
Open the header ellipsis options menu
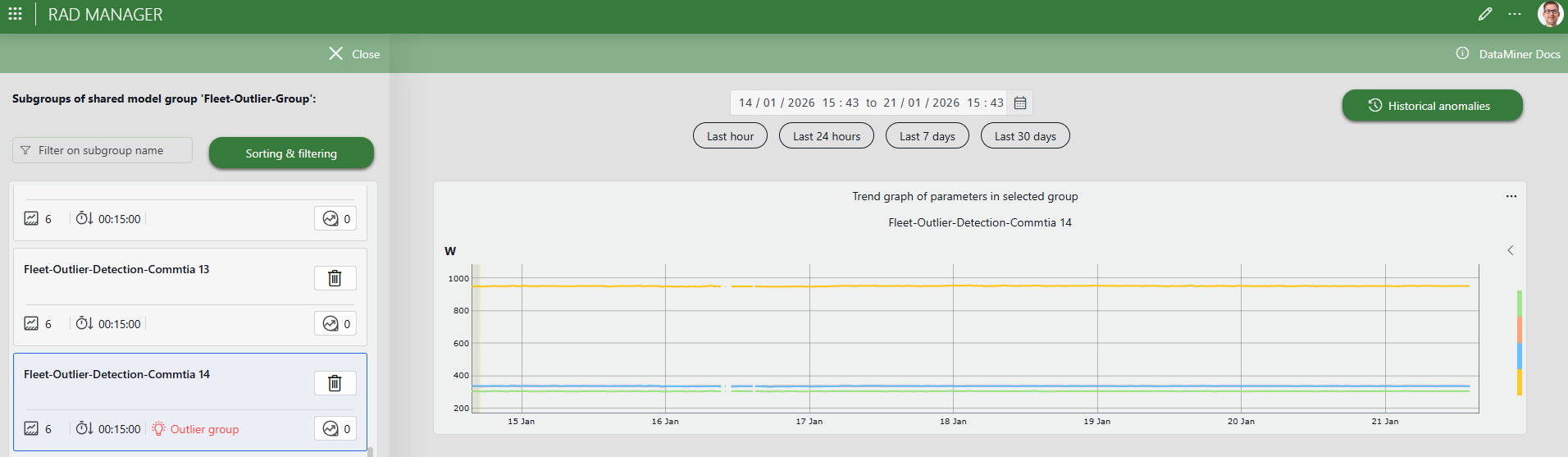tap(1515, 14)
